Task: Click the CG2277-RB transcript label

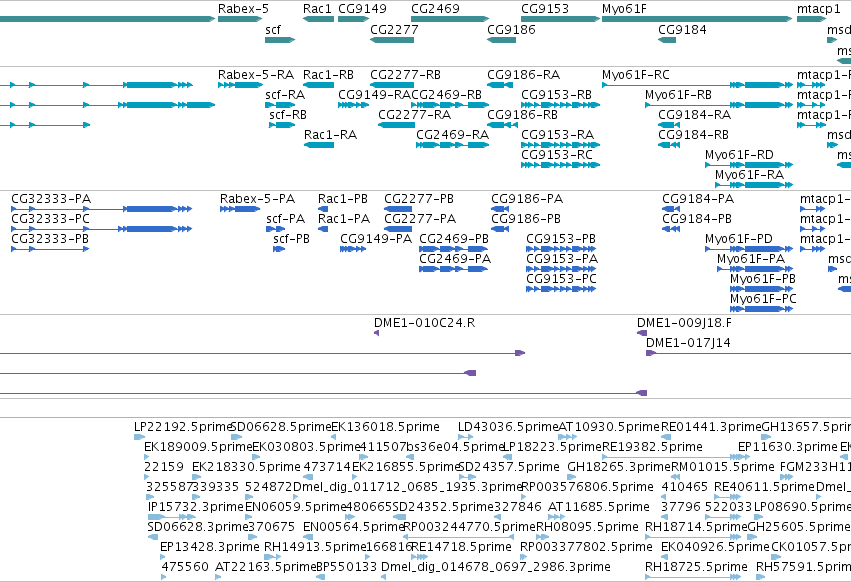Action: coord(405,74)
